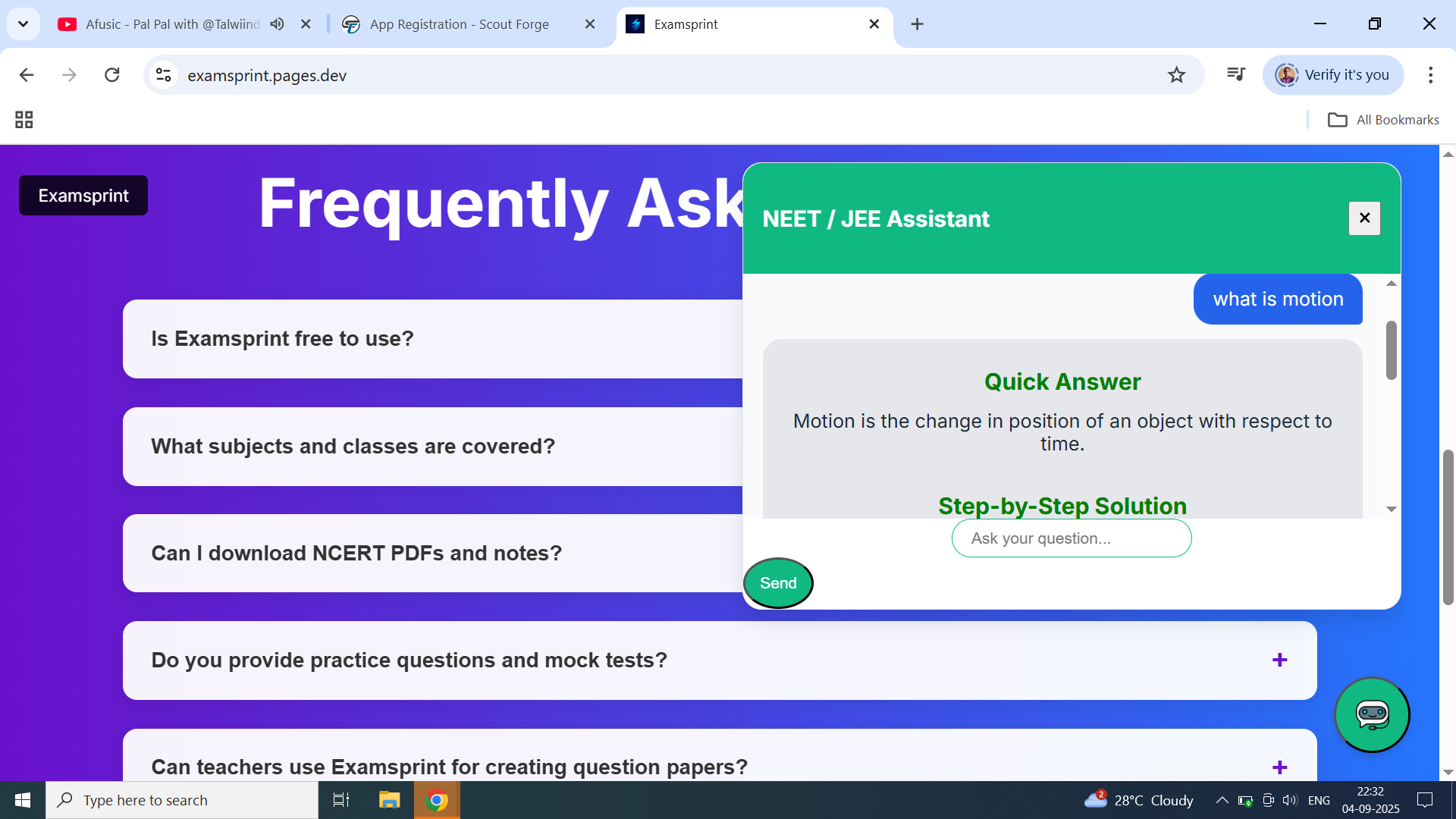Mute the YouTube tab via speaker icon
The width and height of the screenshot is (1456, 819).
point(277,24)
